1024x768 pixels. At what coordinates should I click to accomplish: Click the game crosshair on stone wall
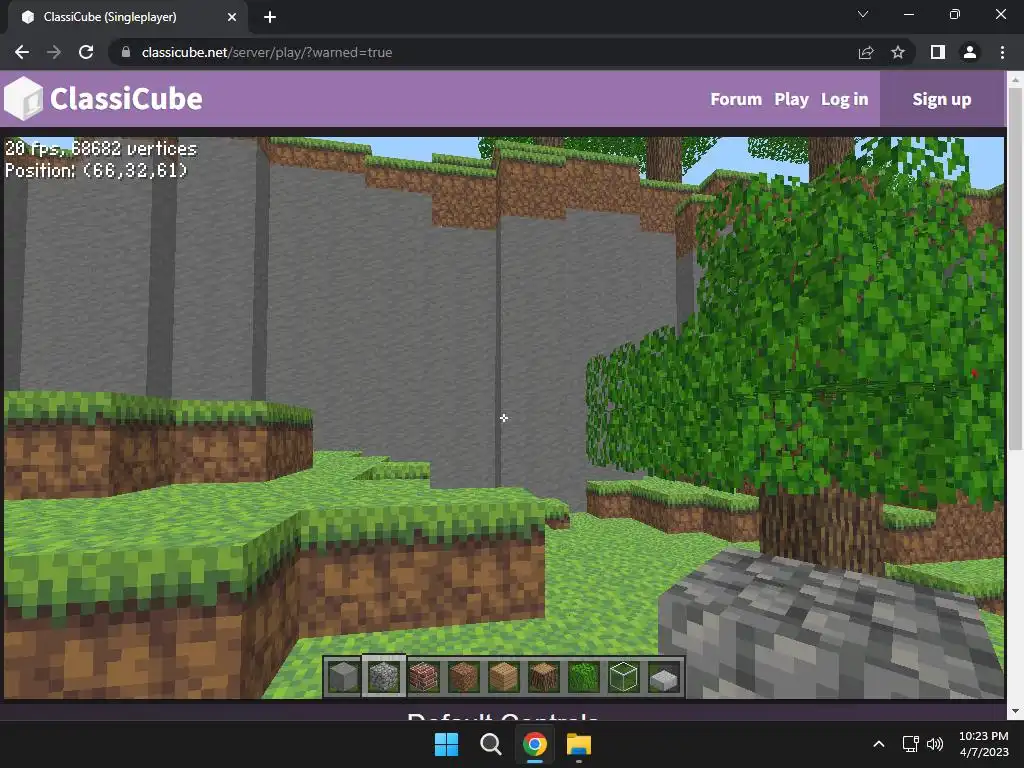504,418
